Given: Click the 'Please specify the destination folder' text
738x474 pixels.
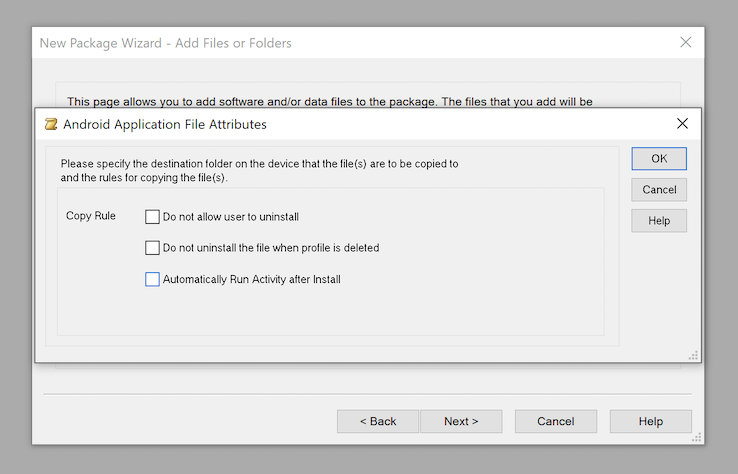Looking at the screenshot, I should point(259,171).
